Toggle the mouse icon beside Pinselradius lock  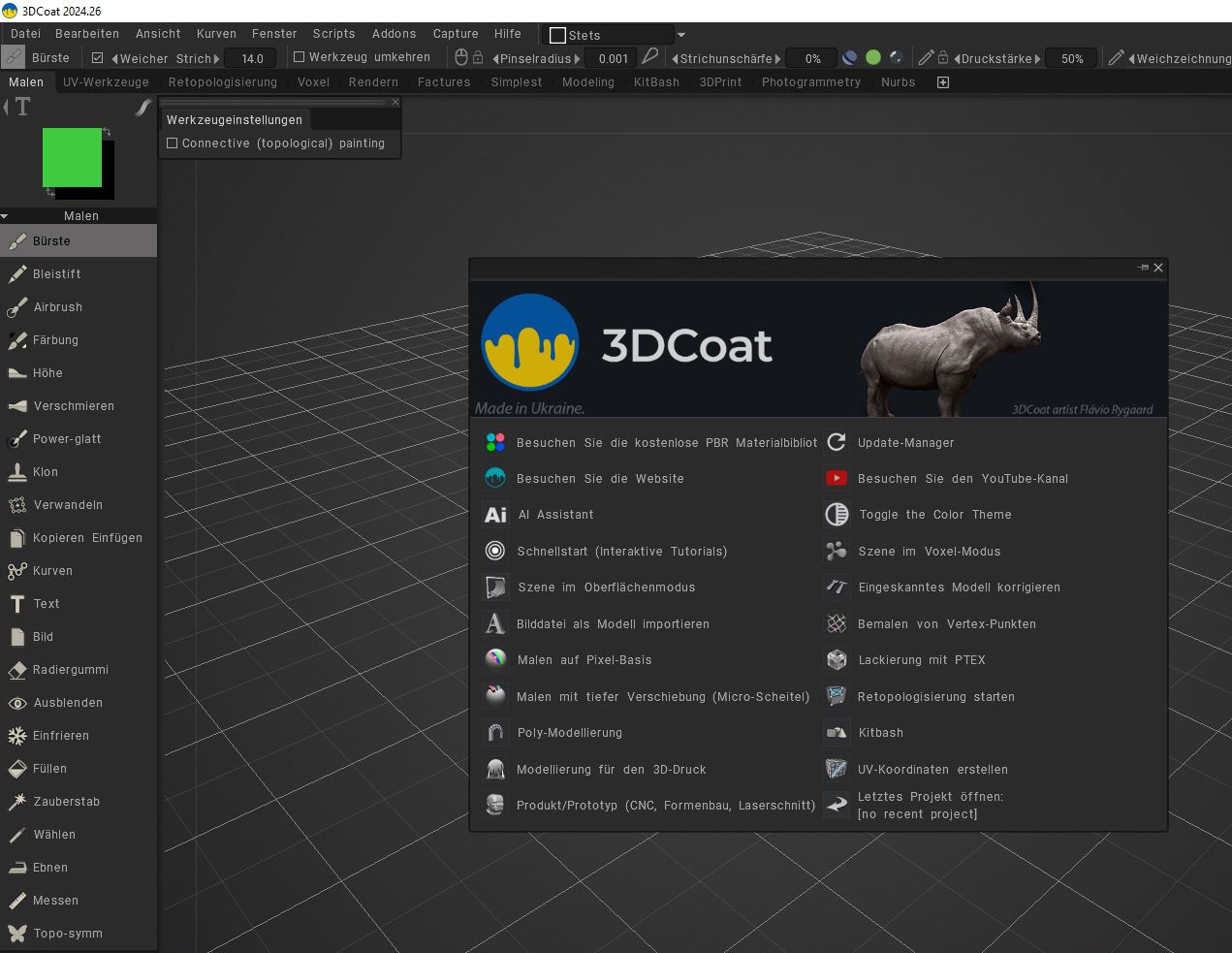click(461, 58)
